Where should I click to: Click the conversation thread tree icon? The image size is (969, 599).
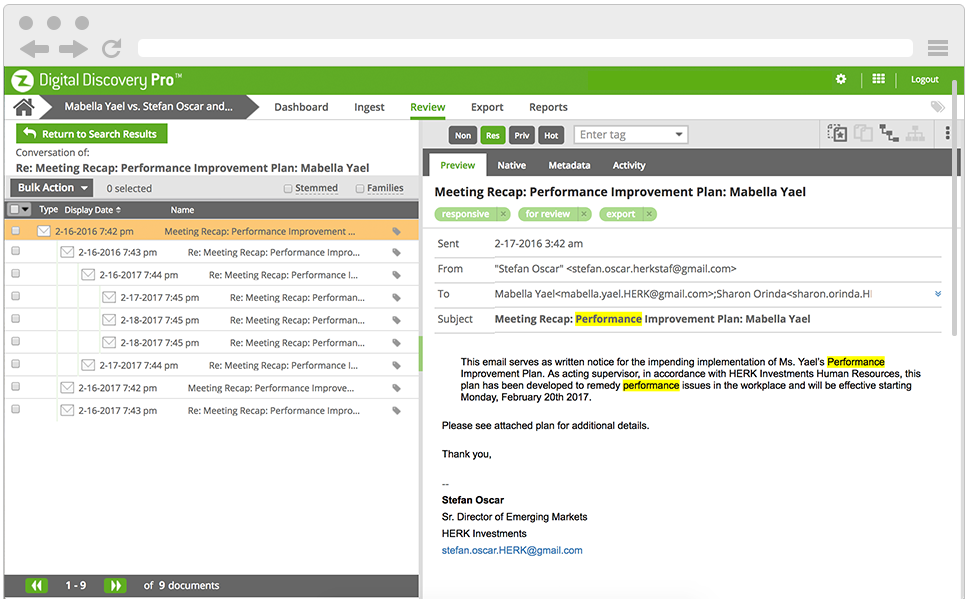click(889, 133)
